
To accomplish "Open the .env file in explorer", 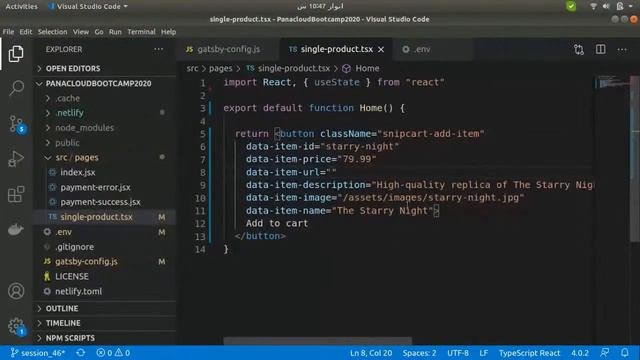I will 104,232.
